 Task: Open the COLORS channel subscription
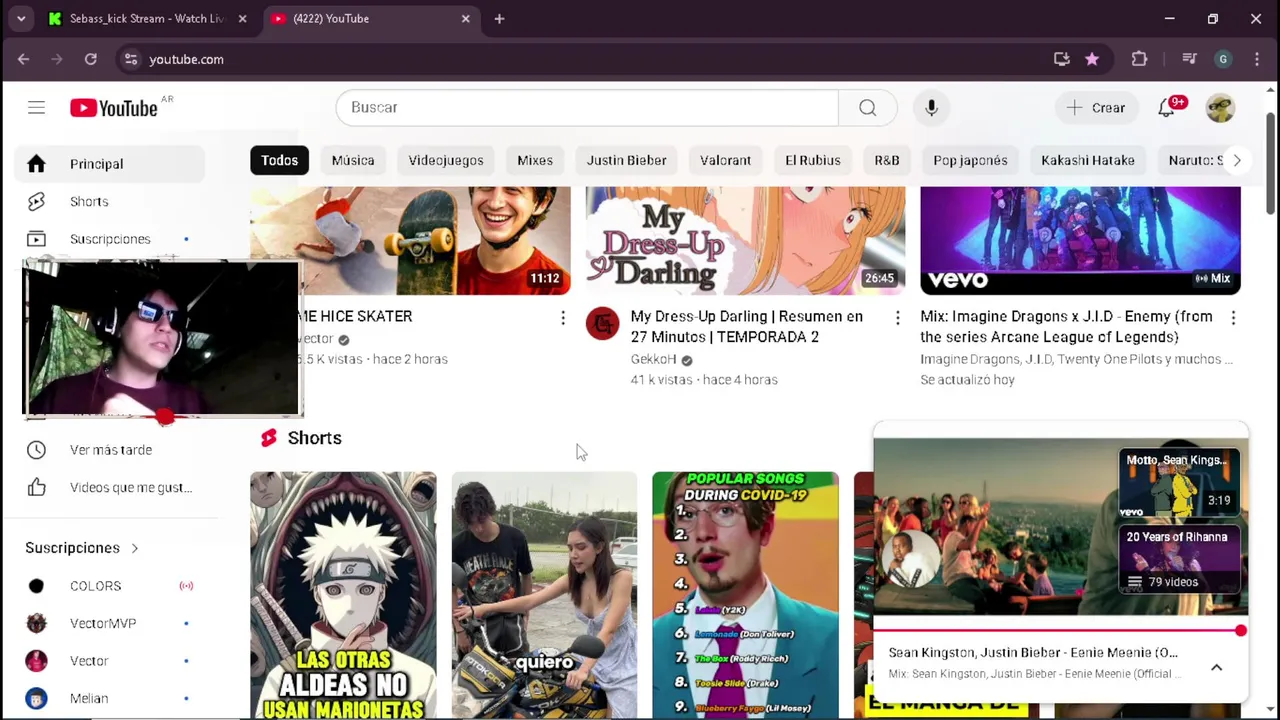[110, 586]
